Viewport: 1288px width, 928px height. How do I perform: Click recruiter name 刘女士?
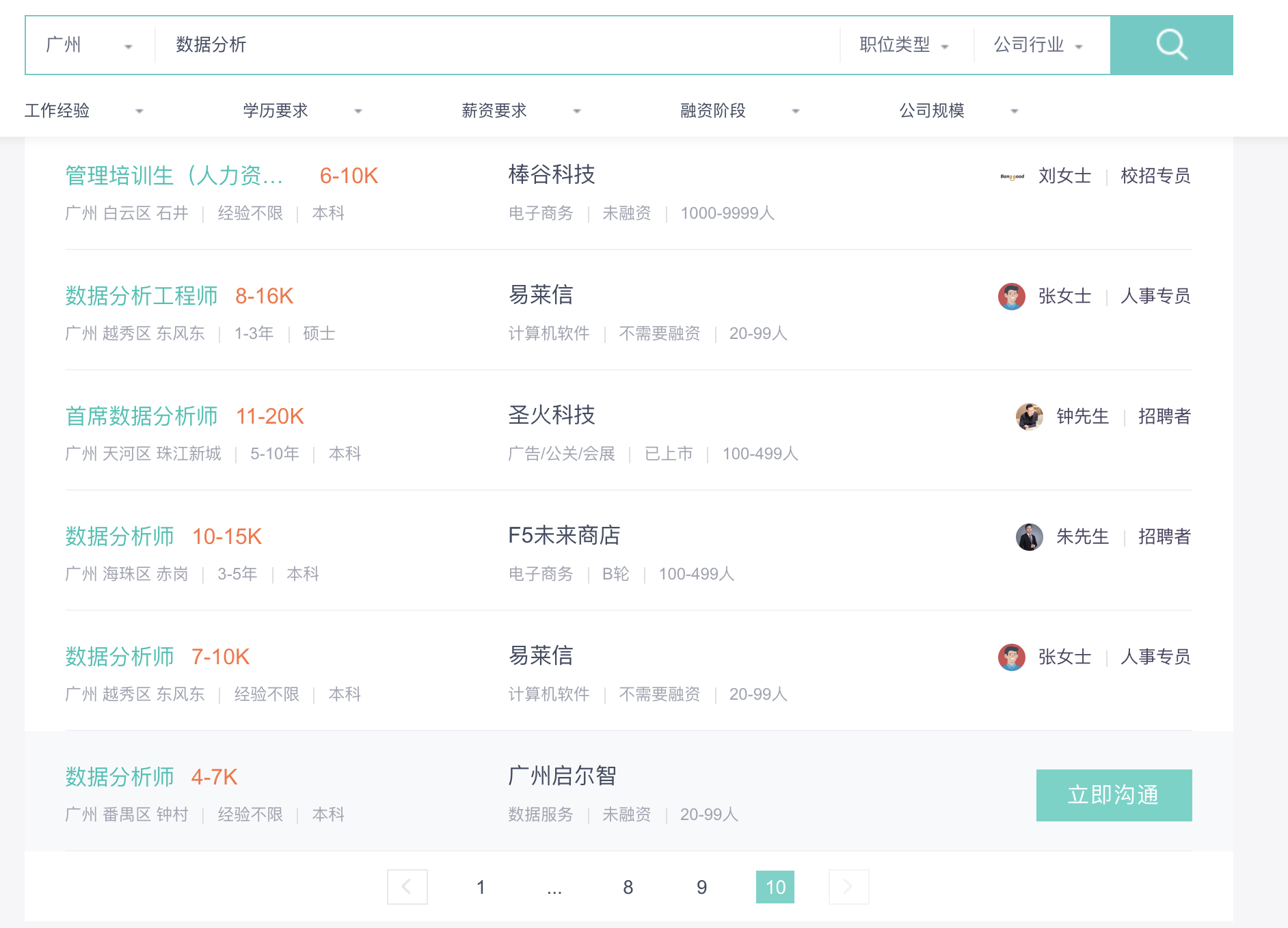coord(1065,176)
